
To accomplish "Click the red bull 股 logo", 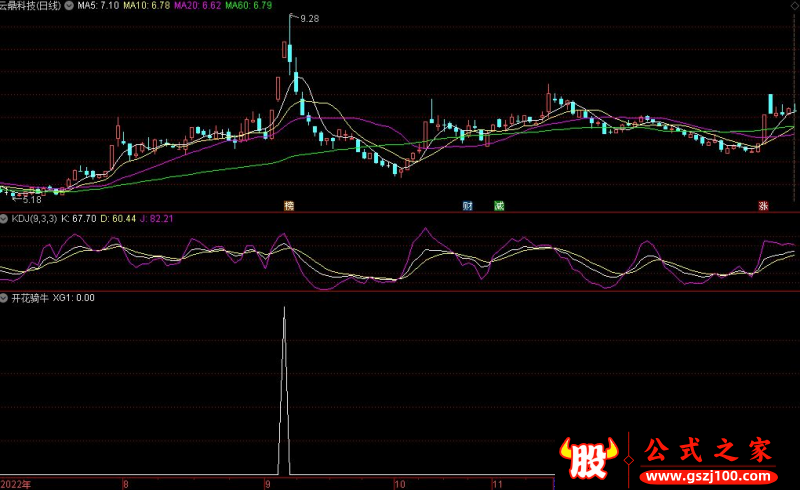I will pos(583,458).
